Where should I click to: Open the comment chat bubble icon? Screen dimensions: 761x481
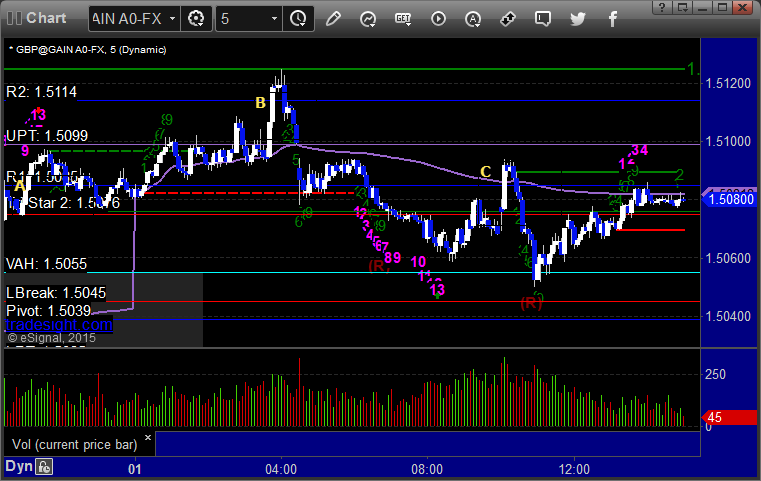point(543,19)
